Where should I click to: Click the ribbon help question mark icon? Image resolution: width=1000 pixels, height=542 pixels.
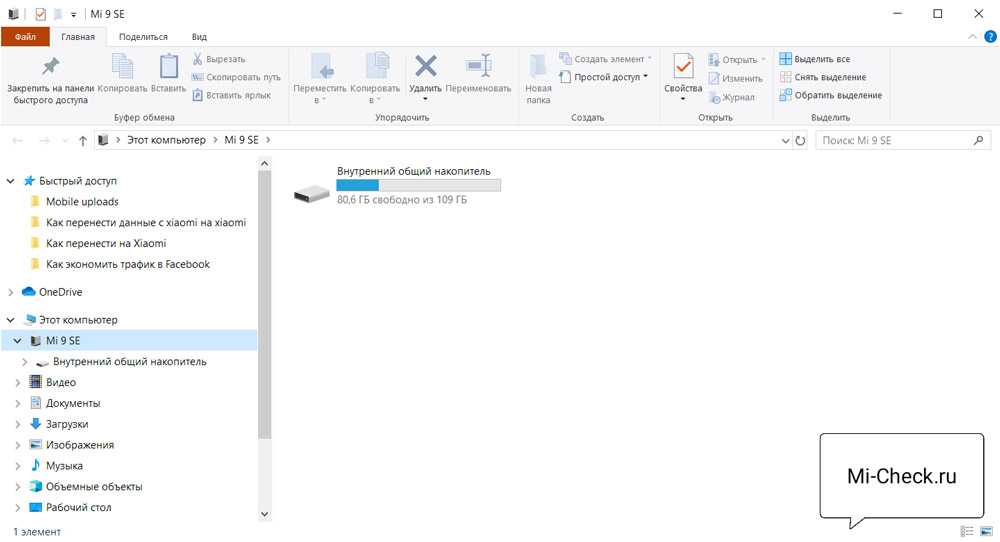pyautogui.click(x=989, y=37)
